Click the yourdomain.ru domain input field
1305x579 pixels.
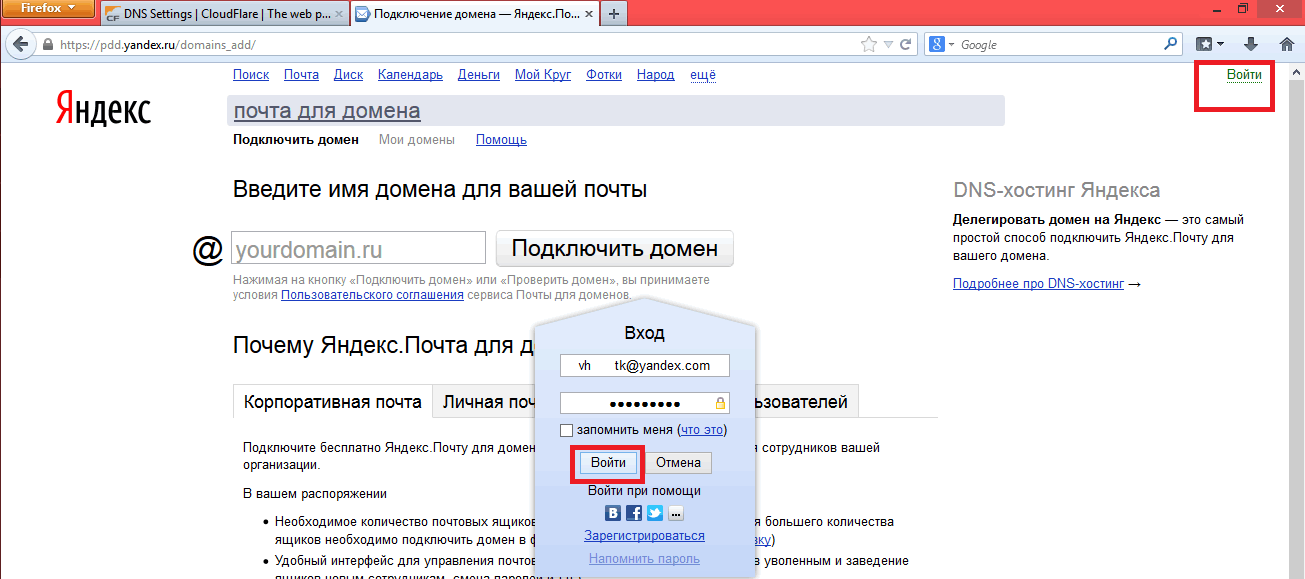point(358,249)
